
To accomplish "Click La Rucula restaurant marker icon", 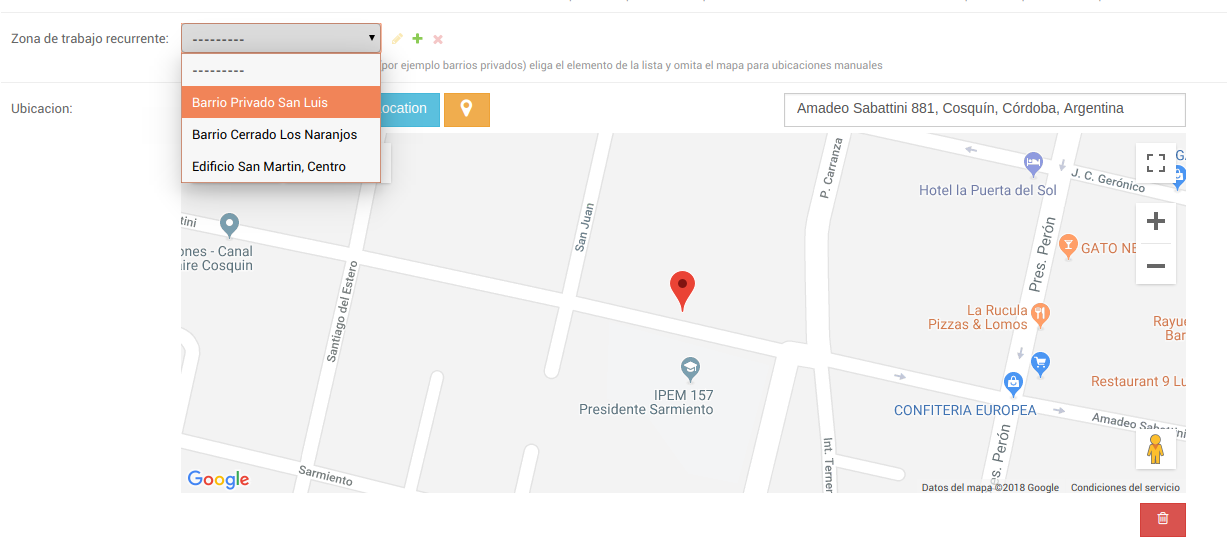I will tap(1041, 315).
